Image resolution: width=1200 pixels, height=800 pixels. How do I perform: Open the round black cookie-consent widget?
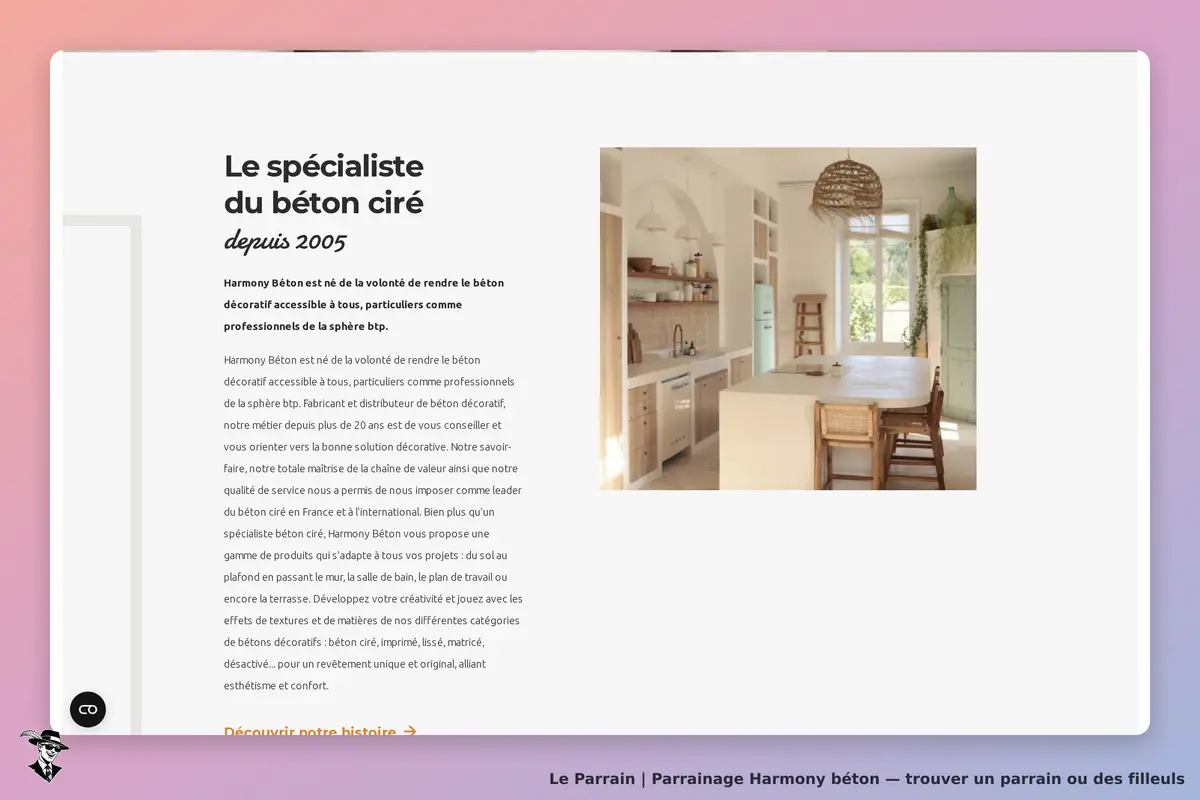point(88,709)
